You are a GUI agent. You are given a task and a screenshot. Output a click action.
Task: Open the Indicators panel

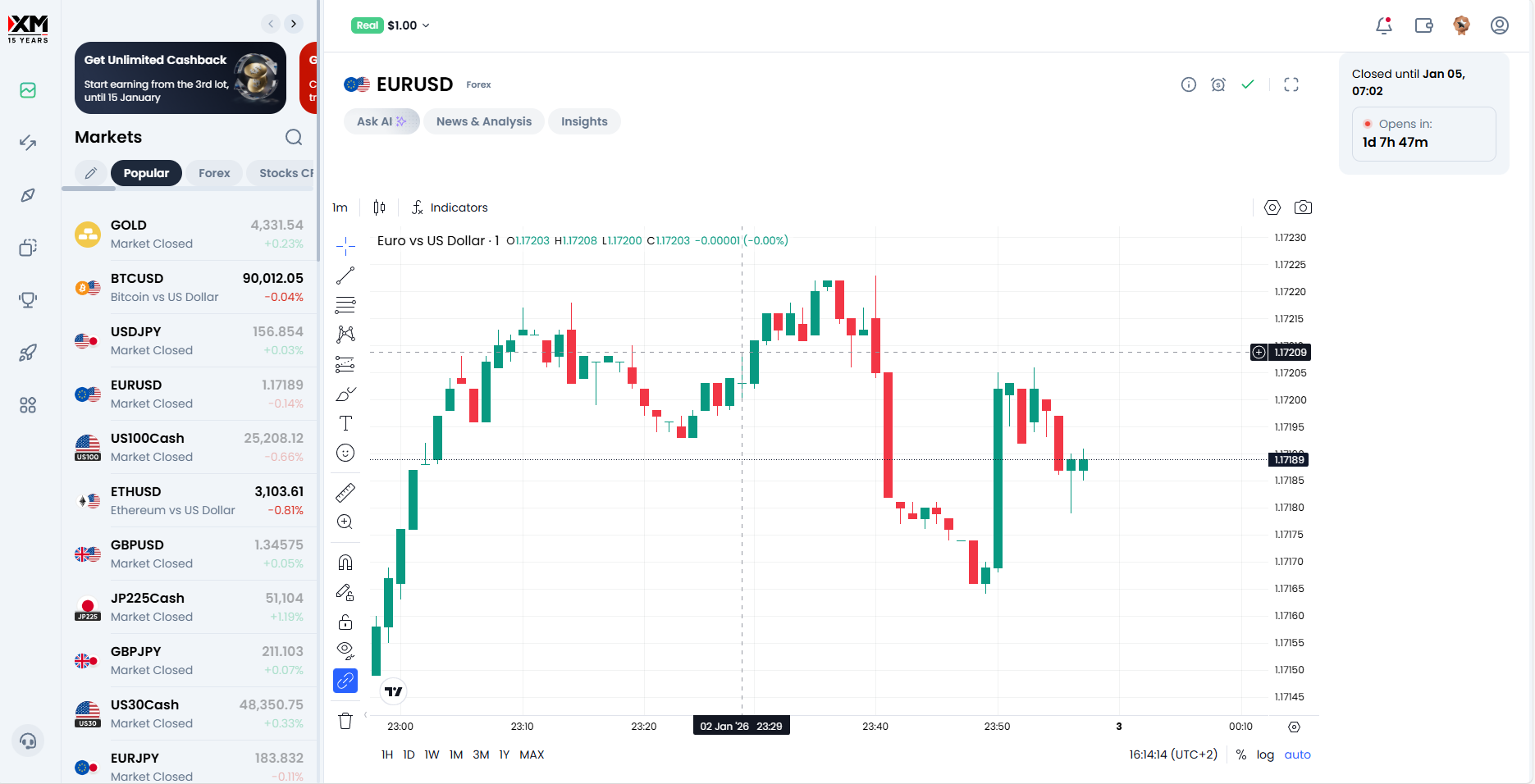pyautogui.click(x=450, y=207)
